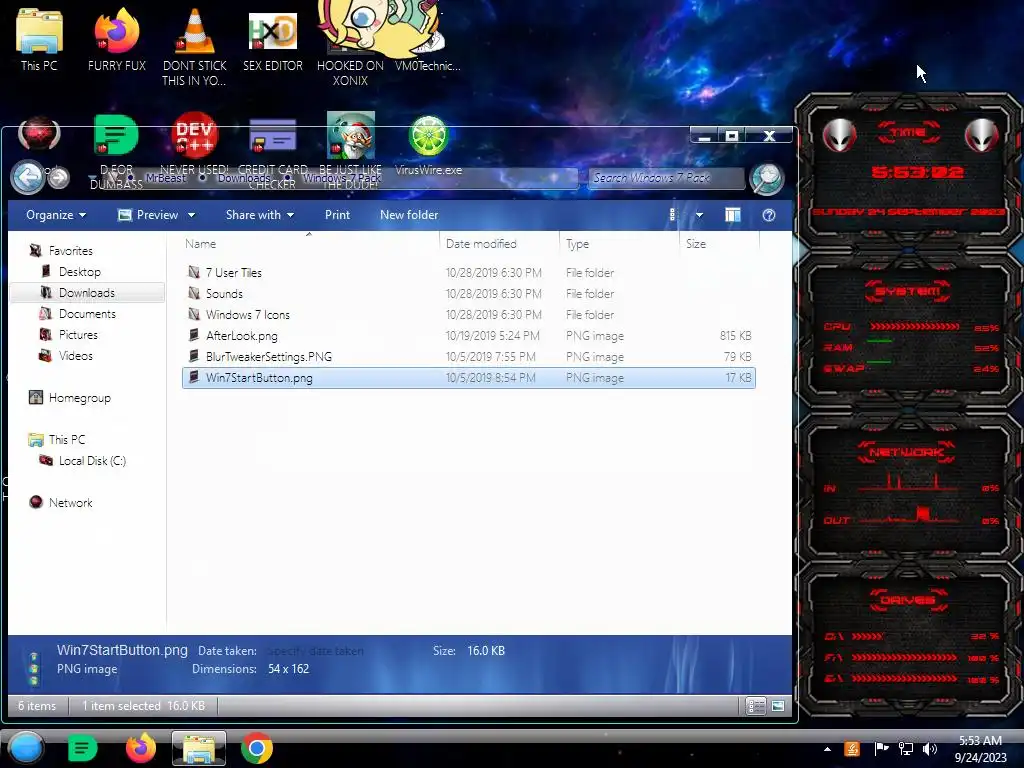The image size is (1024, 768).
Task: Select Downloads in the address breadcrumb
Action: click(244, 178)
